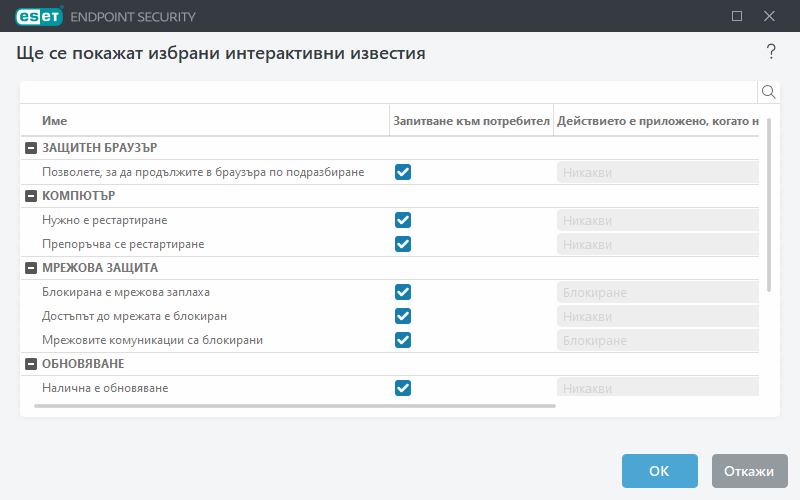The image size is (800, 500).
Task: Click the horizontal scrollbar thumb
Action: tap(295, 406)
